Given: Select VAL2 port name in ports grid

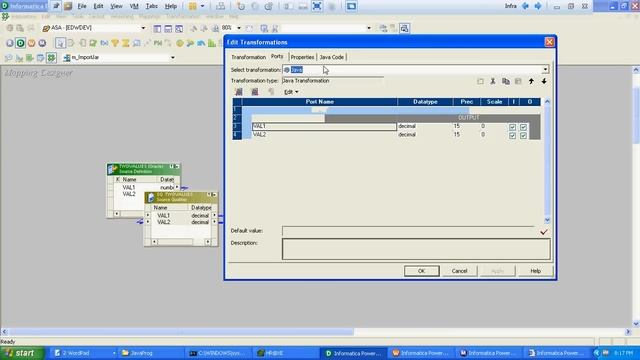Looking at the screenshot, I should [260, 135].
